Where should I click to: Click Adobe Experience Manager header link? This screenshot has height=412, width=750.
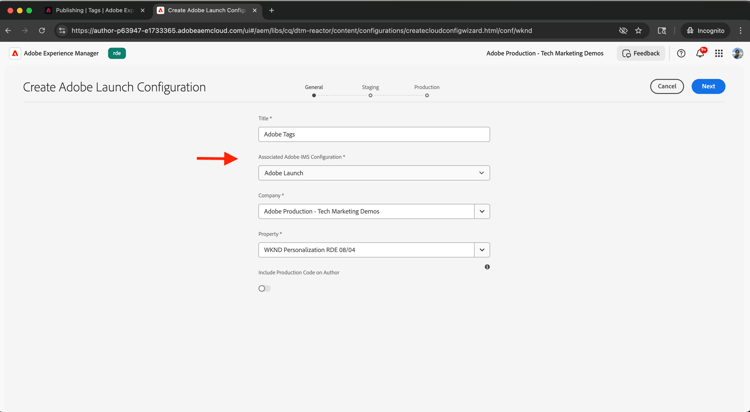pos(61,54)
